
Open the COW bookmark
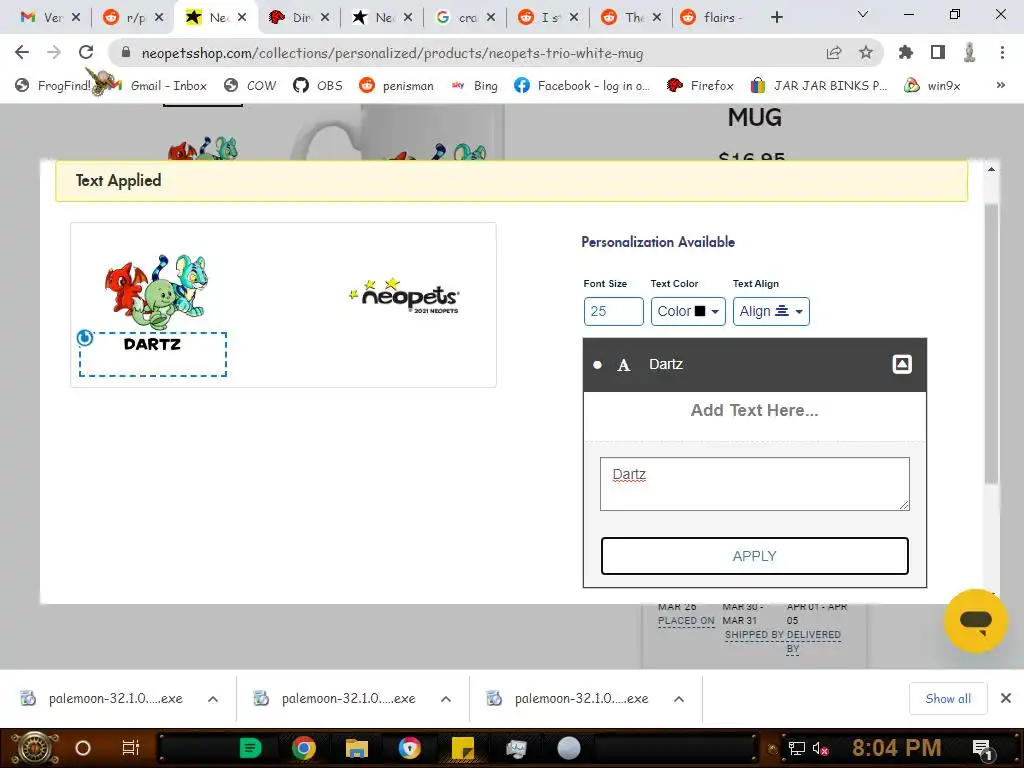tap(251, 86)
